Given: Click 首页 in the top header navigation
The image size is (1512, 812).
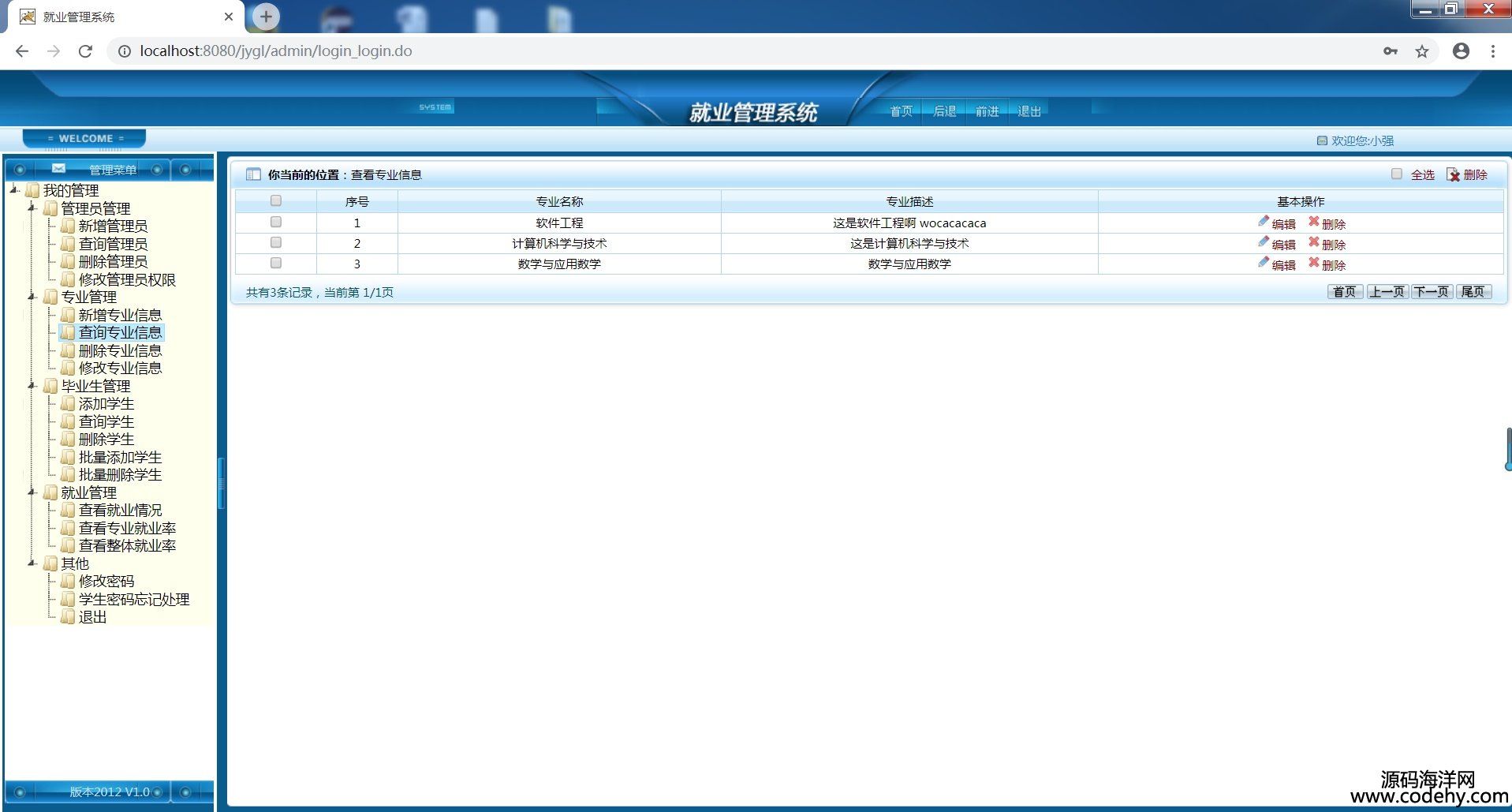Looking at the screenshot, I should coord(901,111).
